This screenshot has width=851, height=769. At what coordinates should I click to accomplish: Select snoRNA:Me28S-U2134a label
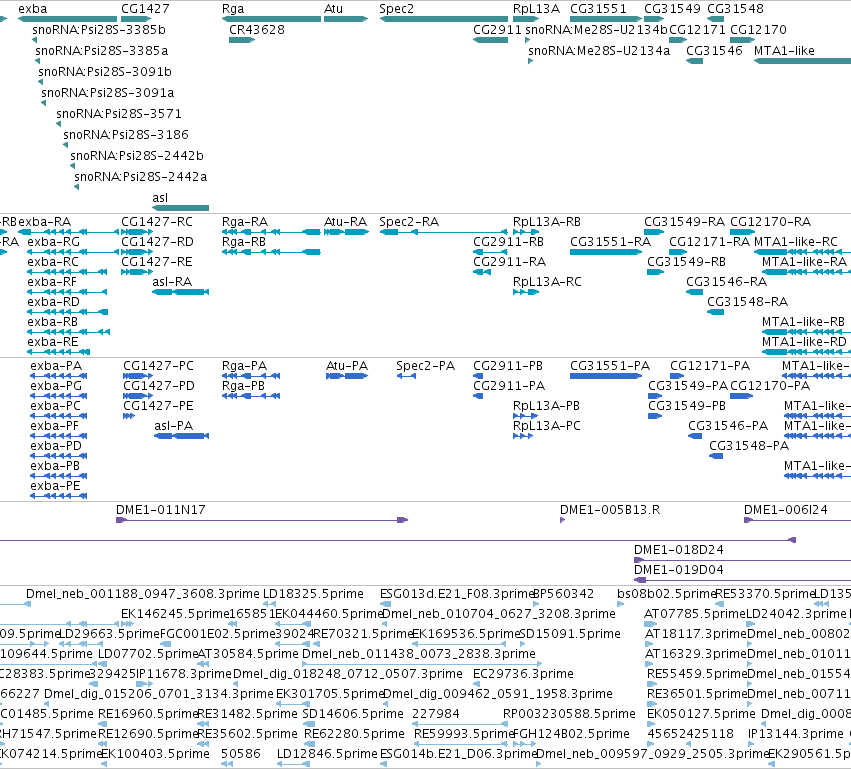click(x=599, y=51)
